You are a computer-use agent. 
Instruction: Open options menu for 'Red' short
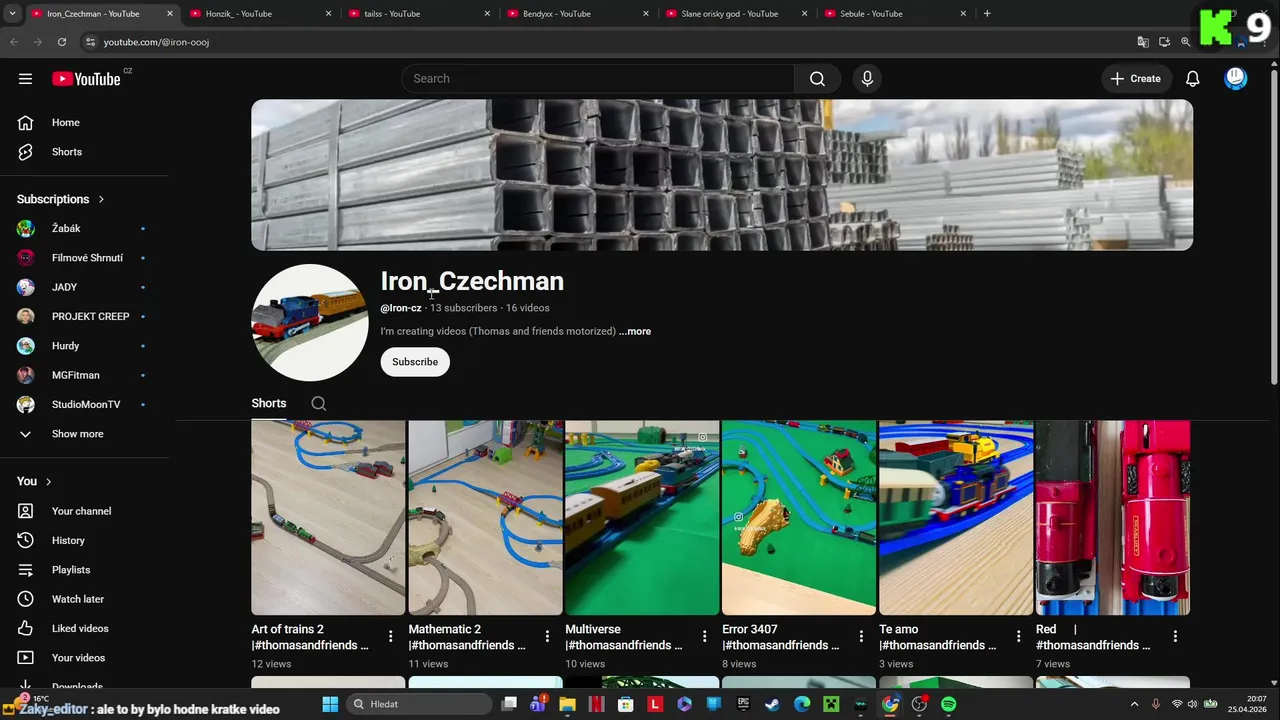[1175, 636]
